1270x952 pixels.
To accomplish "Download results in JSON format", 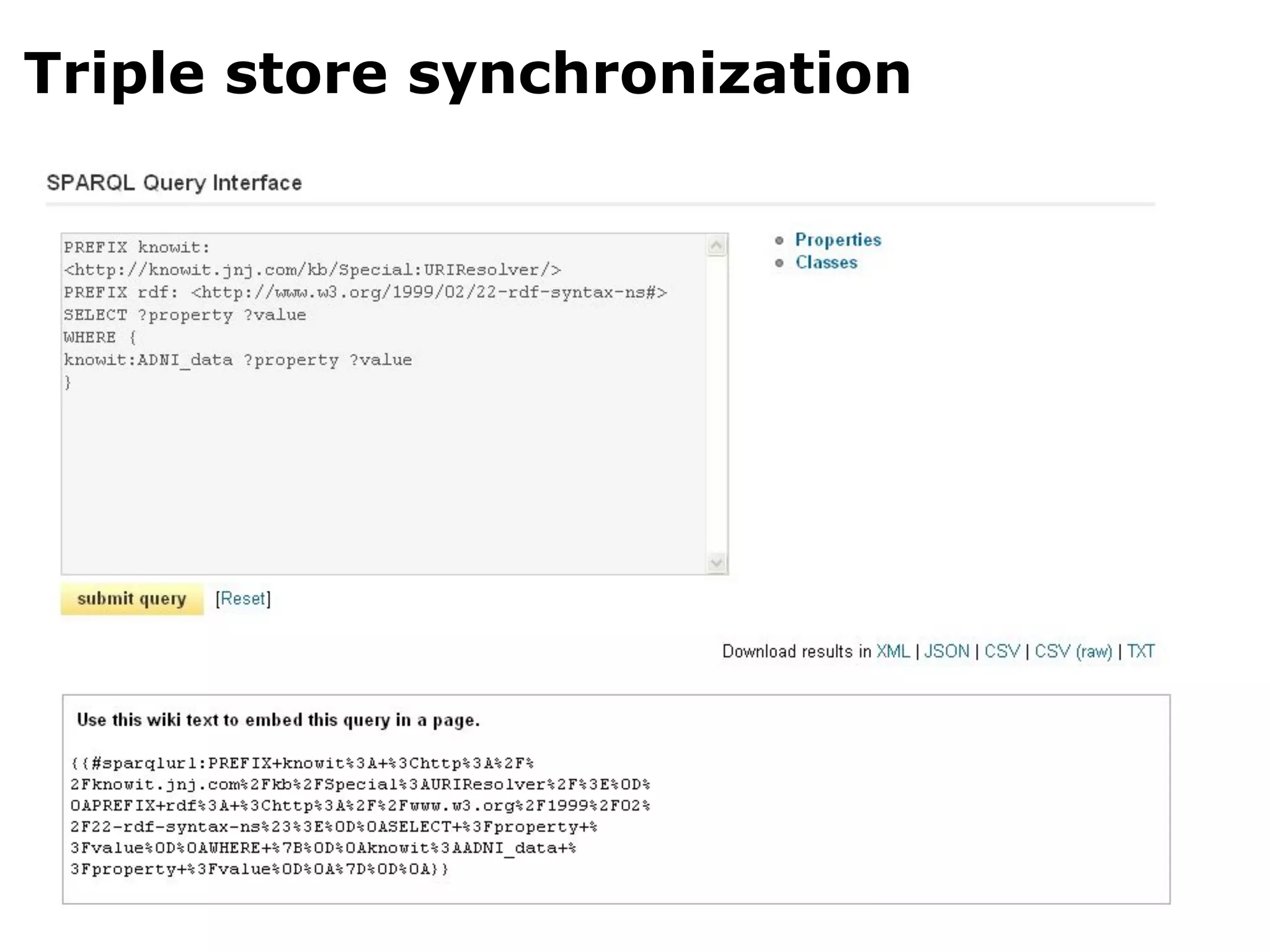I will [x=946, y=651].
